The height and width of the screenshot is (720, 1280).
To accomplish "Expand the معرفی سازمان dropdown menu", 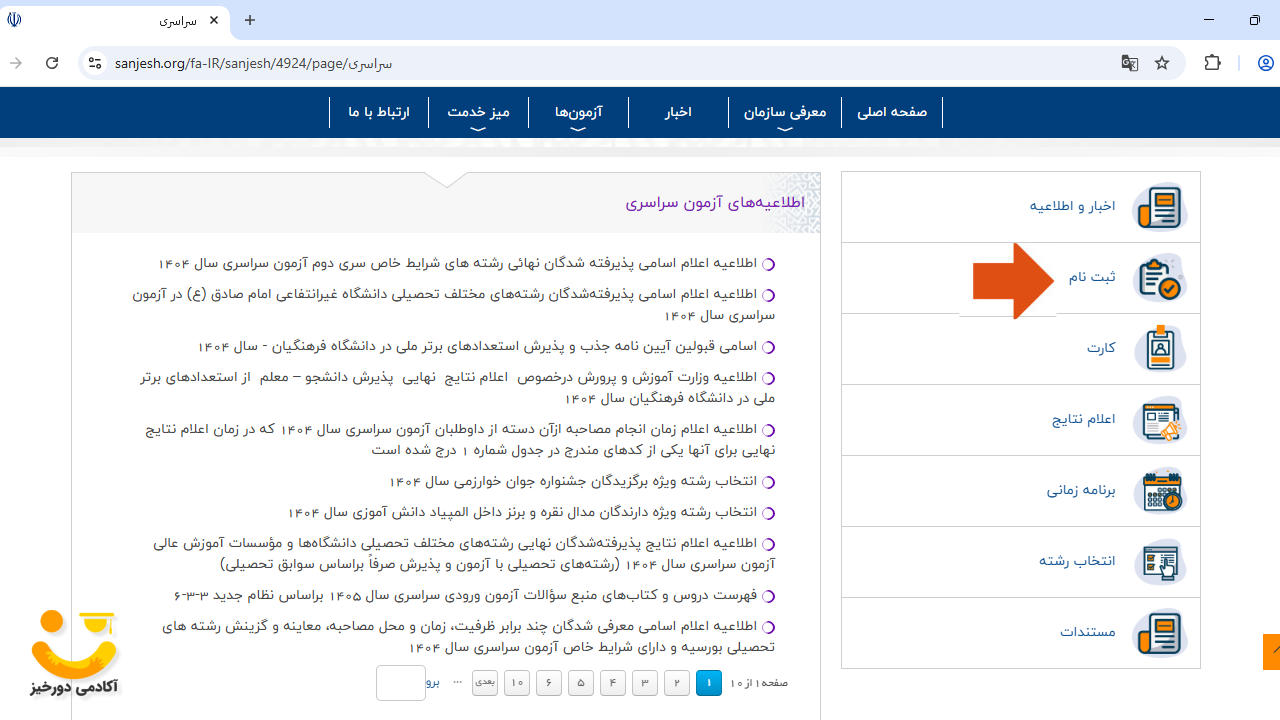I will click(x=785, y=112).
